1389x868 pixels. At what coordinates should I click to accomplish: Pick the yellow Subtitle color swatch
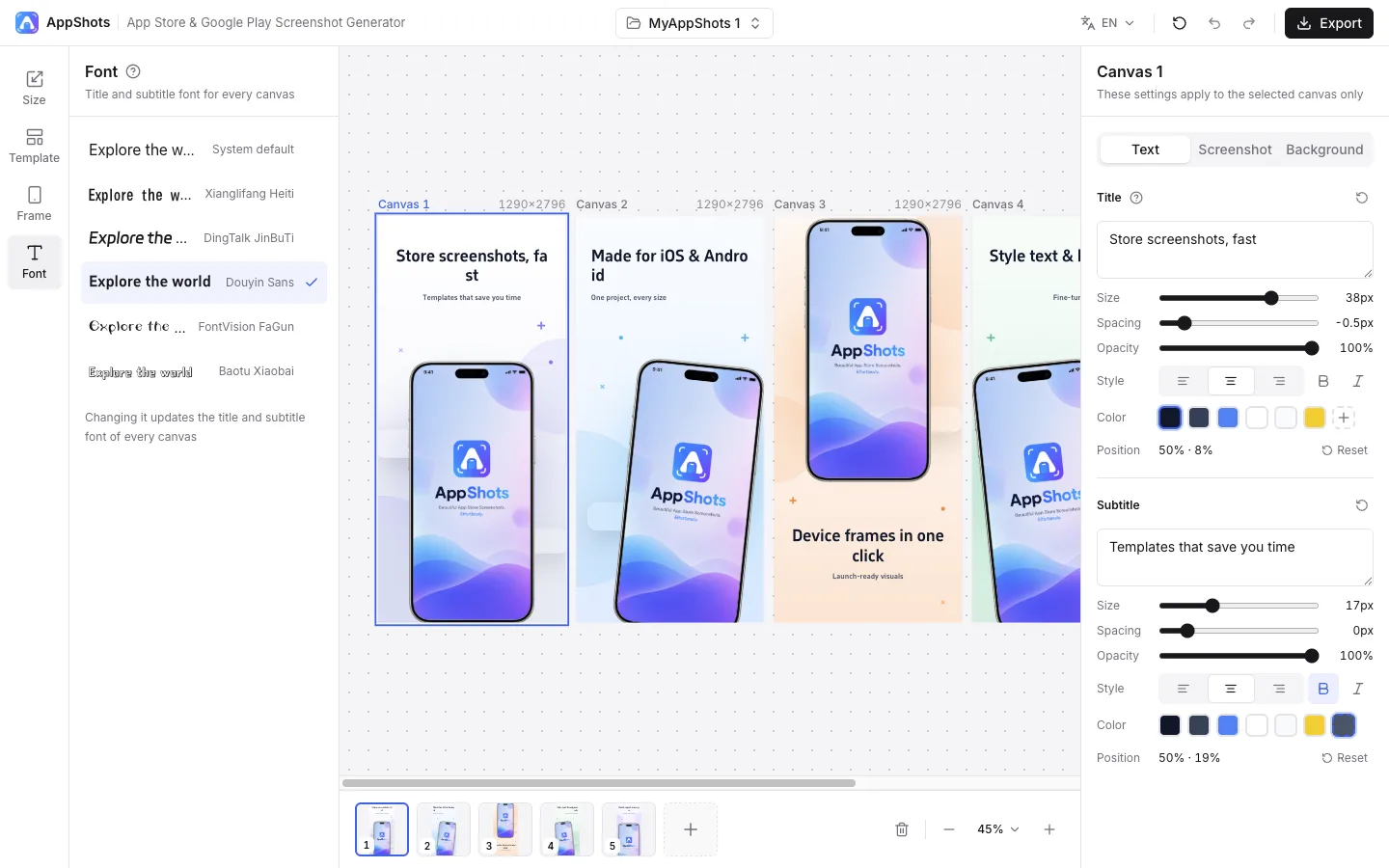tap(1315, 725)
